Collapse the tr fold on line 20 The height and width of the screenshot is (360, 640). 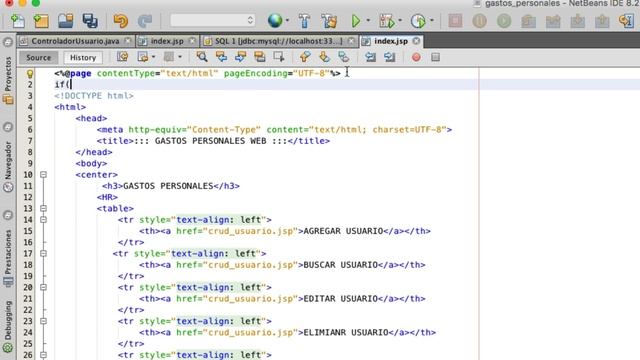[x=43, y=287]
